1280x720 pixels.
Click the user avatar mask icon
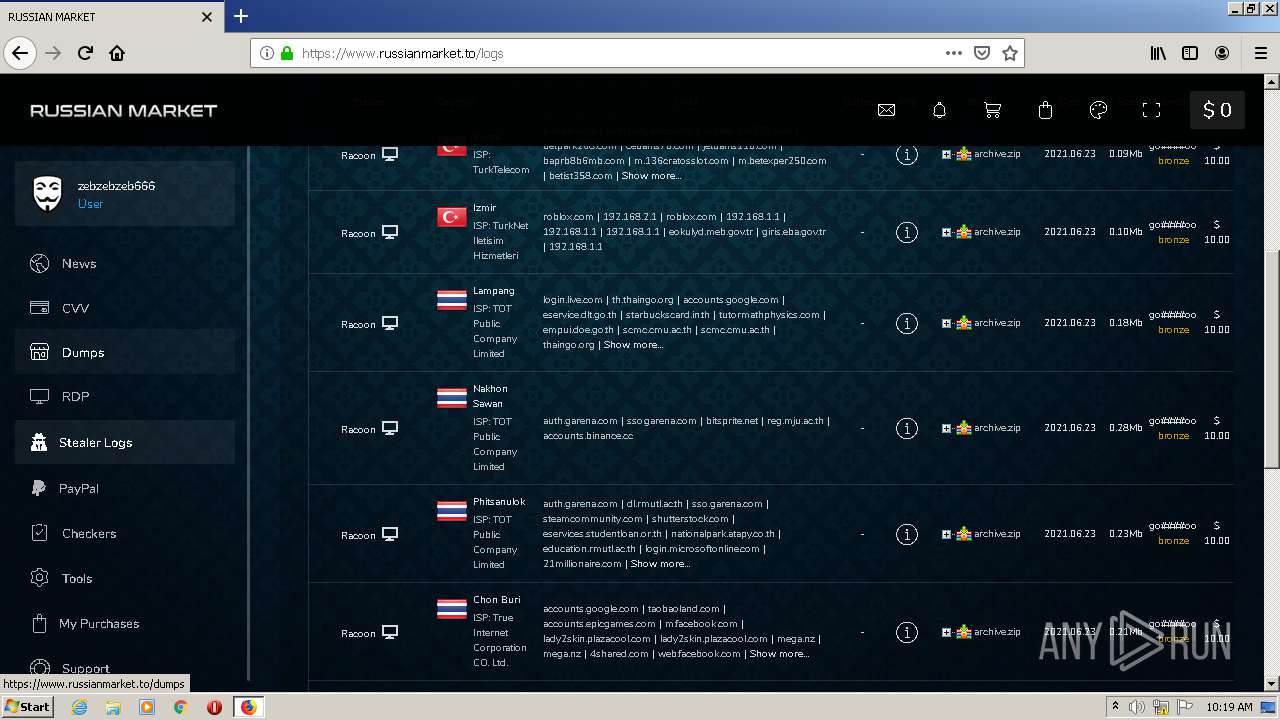[48, 194]
